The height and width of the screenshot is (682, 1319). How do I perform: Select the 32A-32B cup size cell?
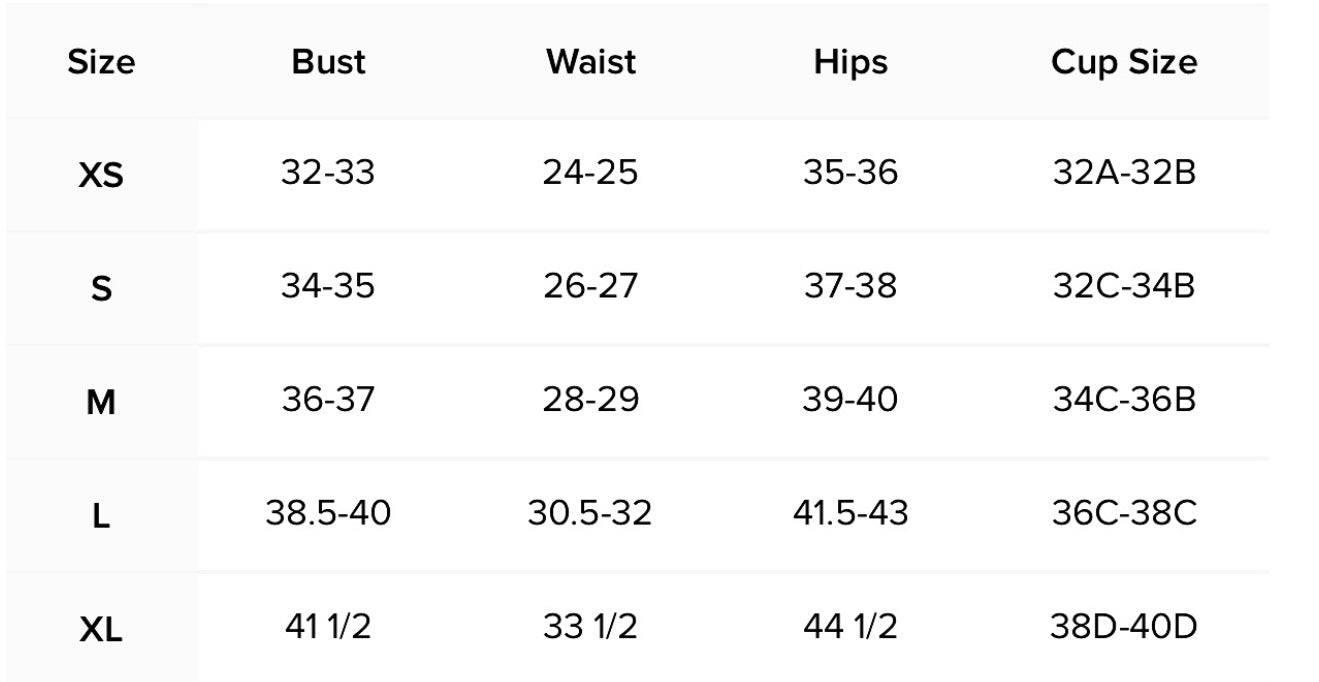point(1124,173)
